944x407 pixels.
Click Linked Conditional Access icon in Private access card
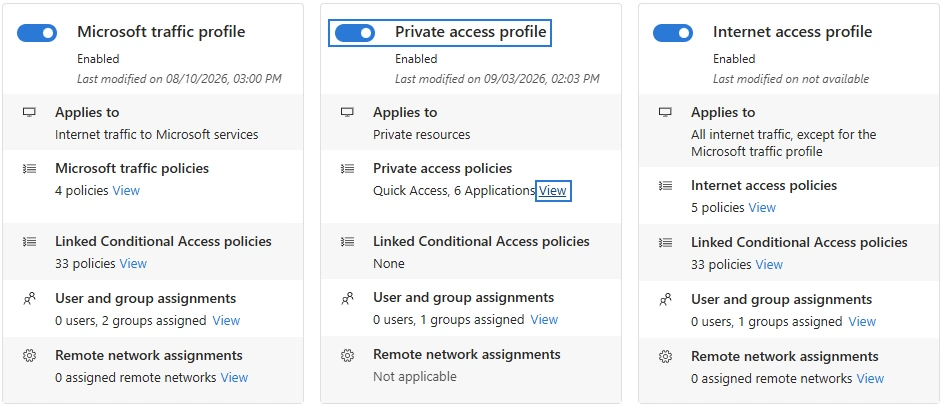pos(347,241)
